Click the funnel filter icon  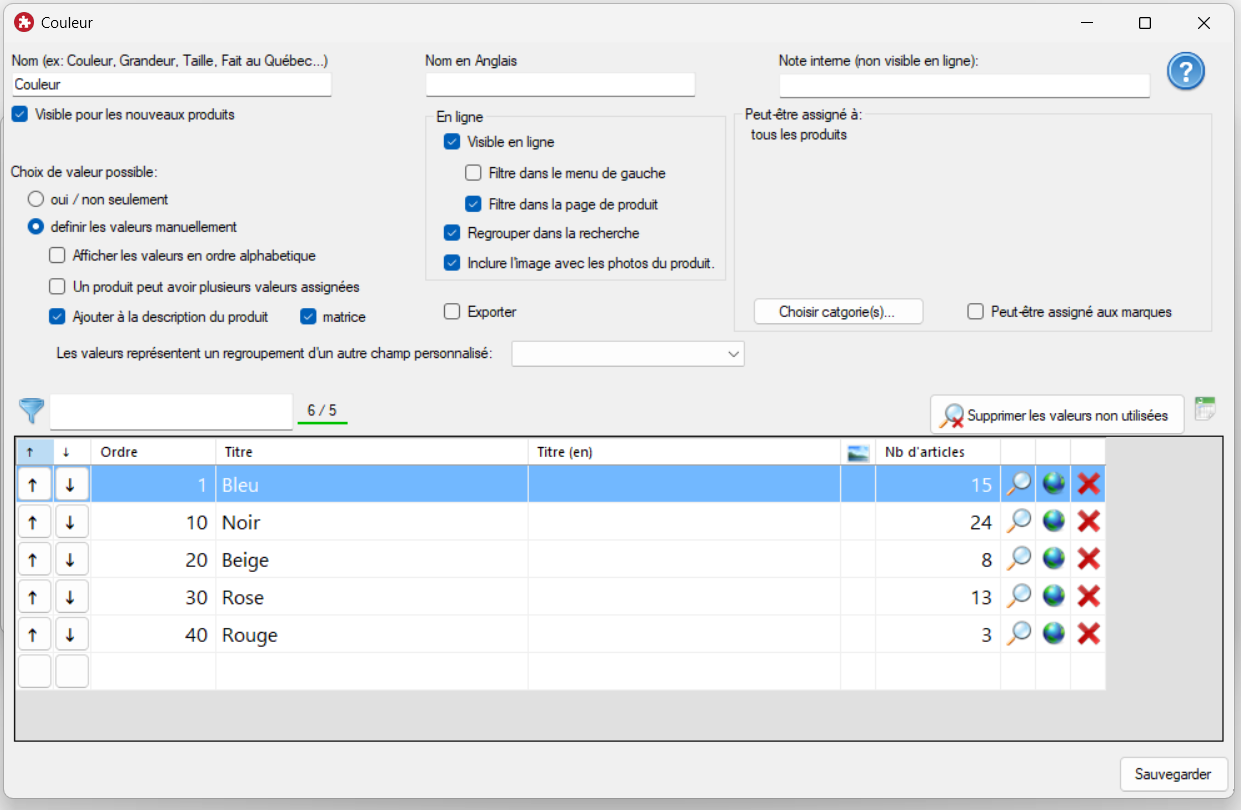tap(31, 411)
